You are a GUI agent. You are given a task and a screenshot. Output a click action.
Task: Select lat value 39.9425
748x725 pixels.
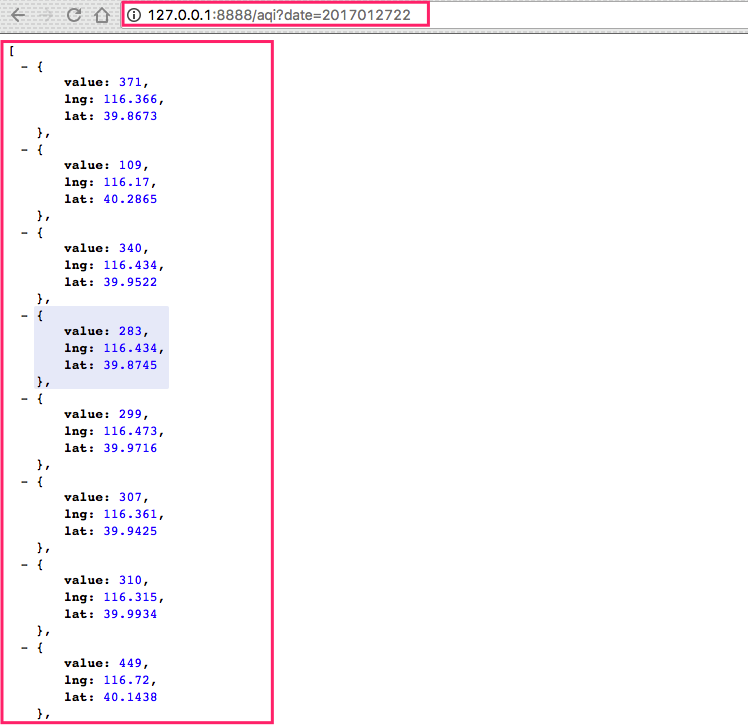(x=130, y=531)
